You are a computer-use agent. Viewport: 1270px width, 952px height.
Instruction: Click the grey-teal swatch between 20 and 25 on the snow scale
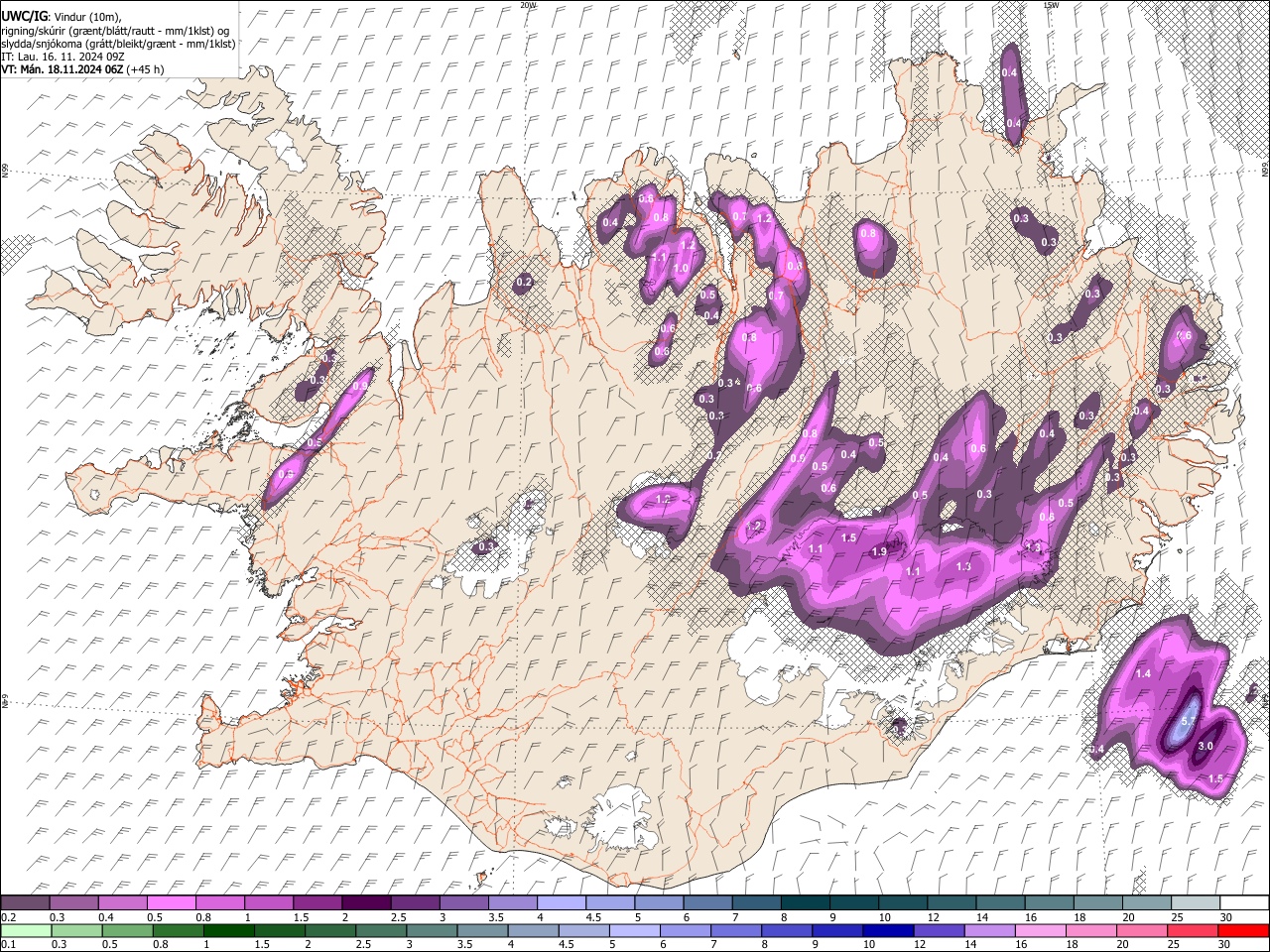(1146, 902)
